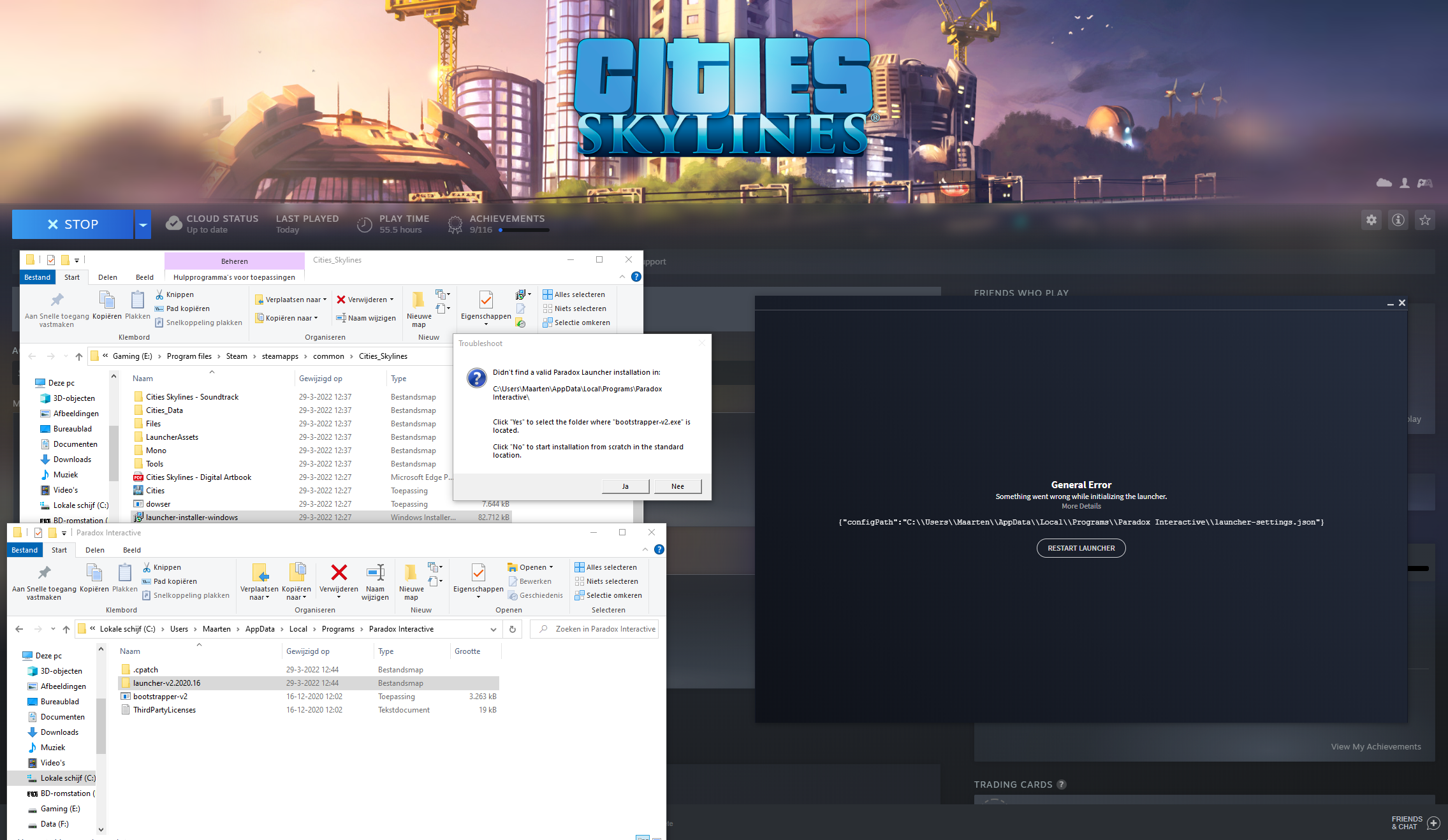Click Nieuwe map in Paradox Interactive window
This screenshot has height=840, width=1448.
[x=411, y=582]
